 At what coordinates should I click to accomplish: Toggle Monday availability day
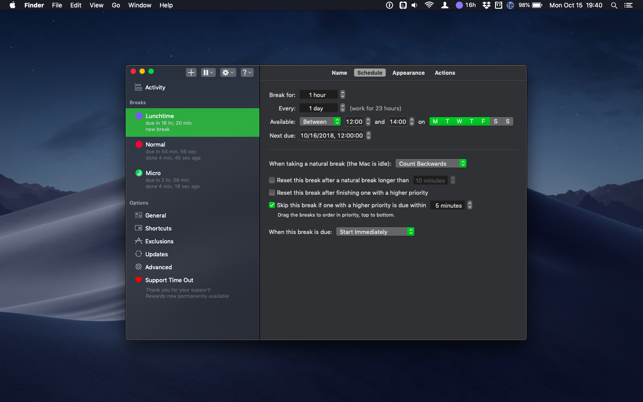pyautogui.click(x=435, y=121)
